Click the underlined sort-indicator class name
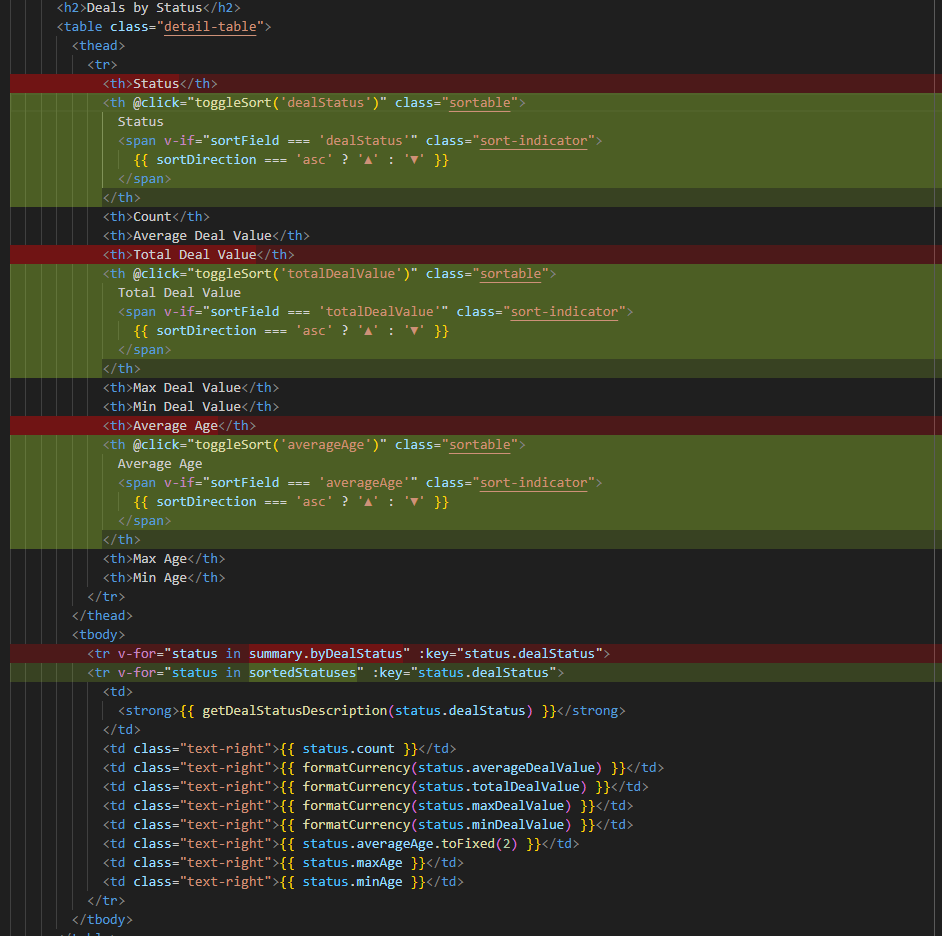This screenshot has height=936, width=942. 534,140
